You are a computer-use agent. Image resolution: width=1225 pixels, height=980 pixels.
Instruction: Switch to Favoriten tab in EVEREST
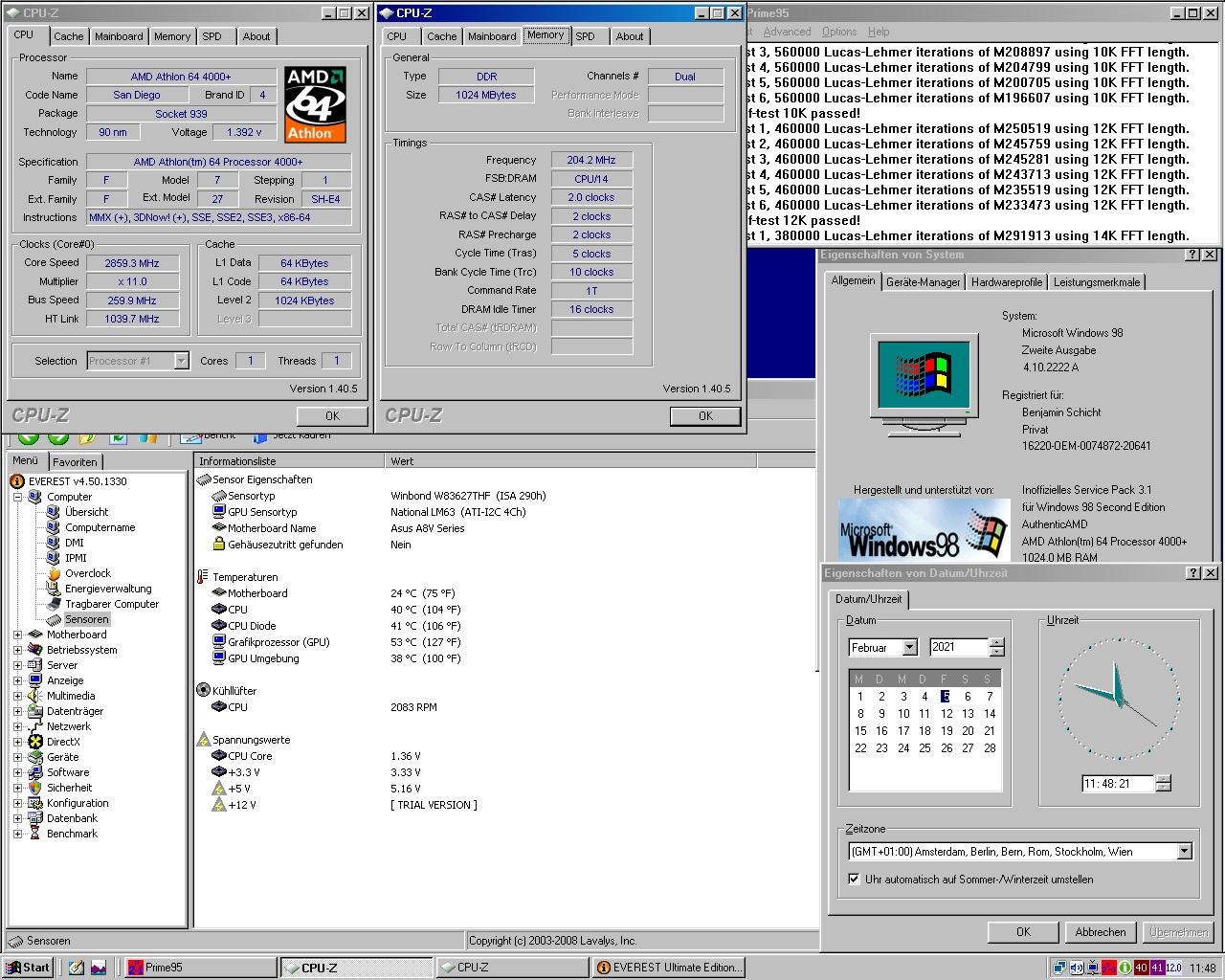tap(75, 461)
